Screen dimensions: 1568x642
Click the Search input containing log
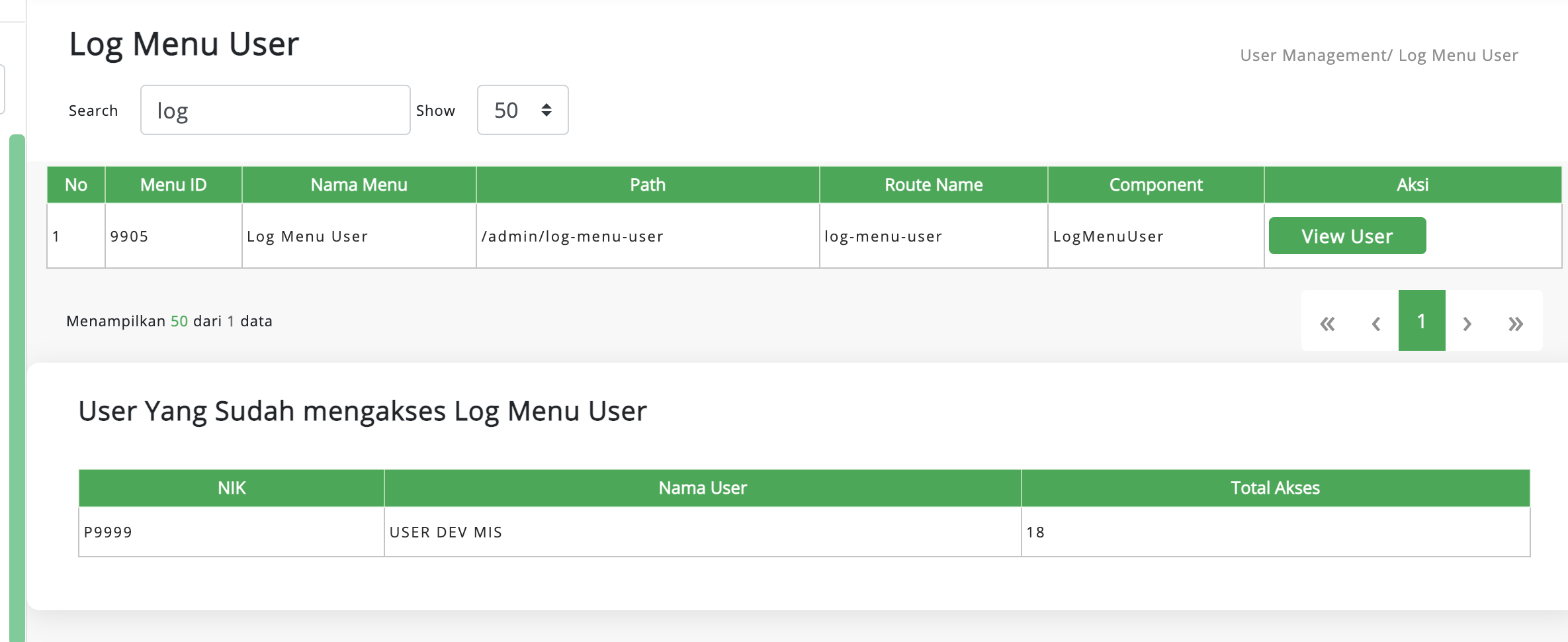tap(275, 110)
